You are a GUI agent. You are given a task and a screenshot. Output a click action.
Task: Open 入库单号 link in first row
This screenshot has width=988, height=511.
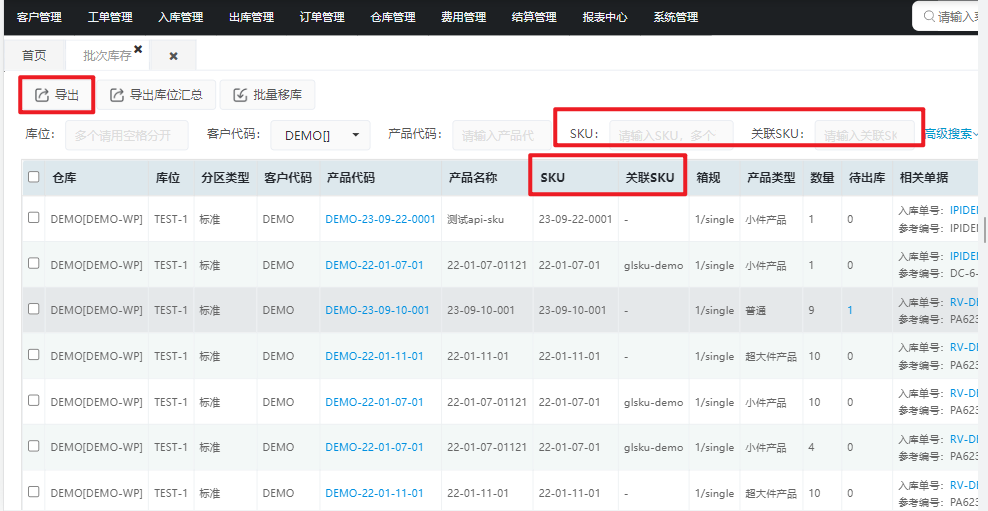click(964, 211)
